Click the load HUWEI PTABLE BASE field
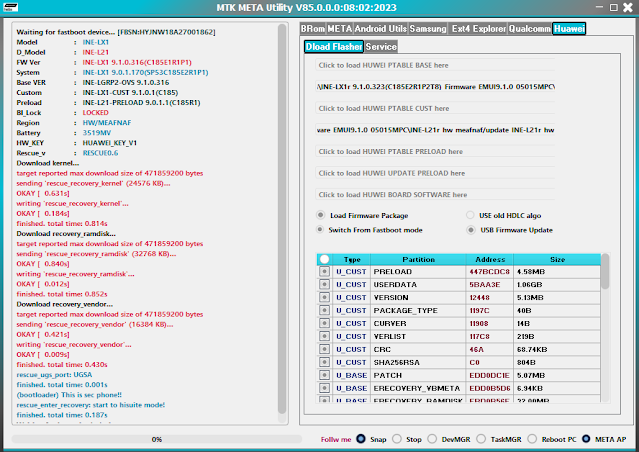Image resolution: width=639 pixels, height=452 pixels. point(435,65)
